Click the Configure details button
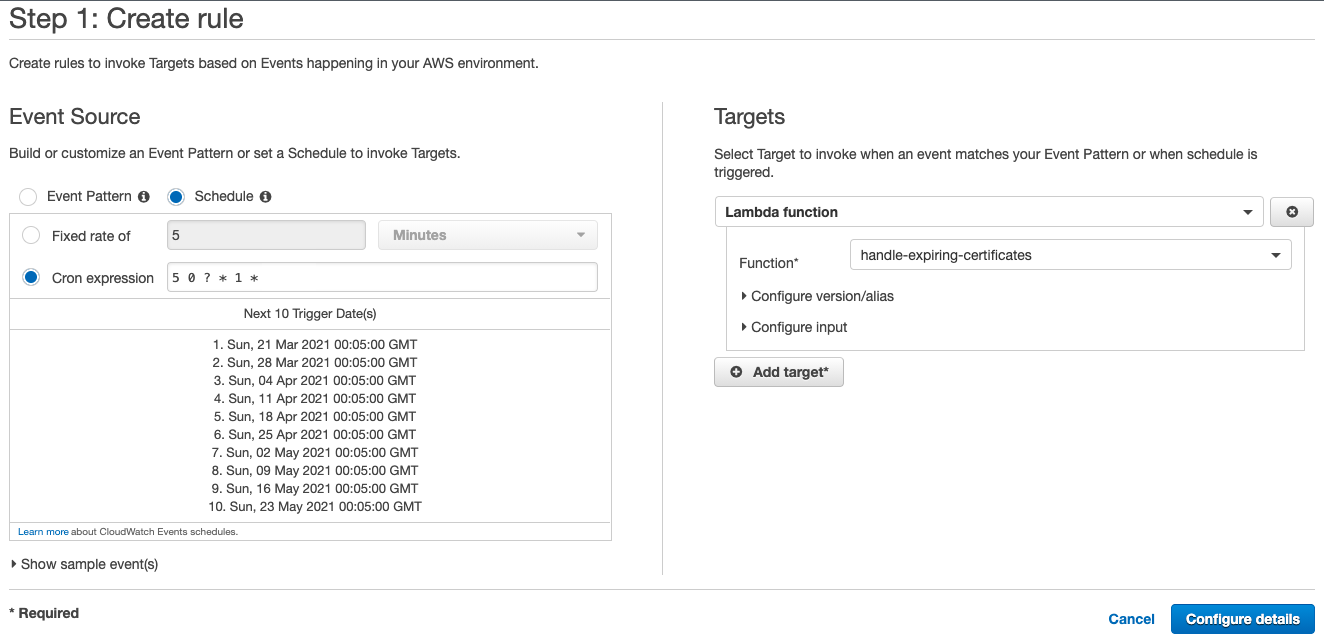The width and height of the screenshot is (1324, 642). pos(1242,618)
